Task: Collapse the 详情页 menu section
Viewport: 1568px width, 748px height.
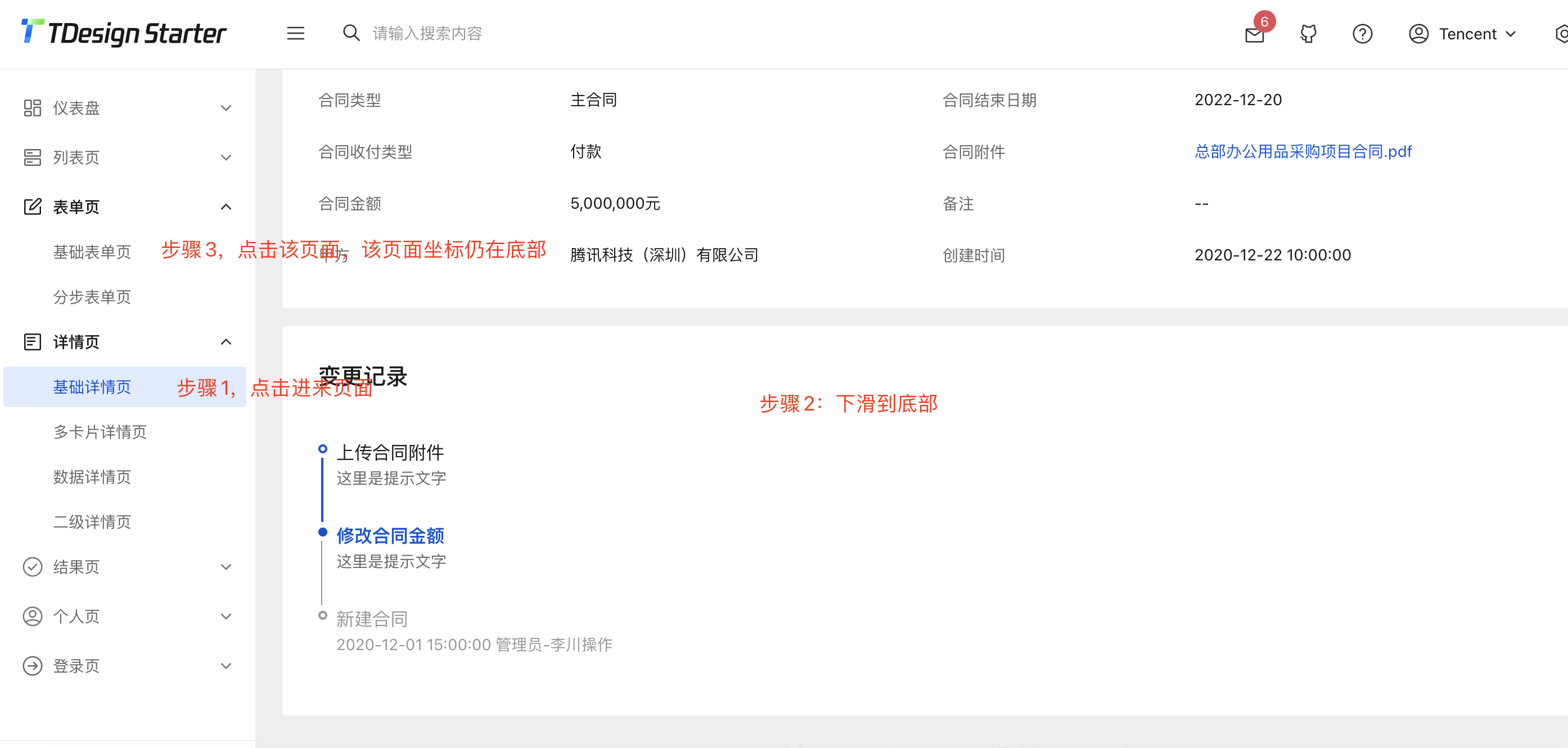Action: pyautogui.click(x=227, y=342)
